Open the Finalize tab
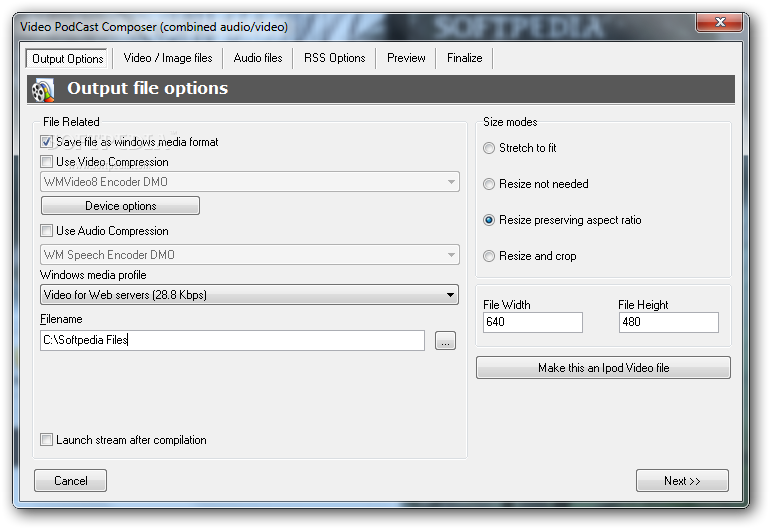The width and height of the screenshot is (770, 529). (465, 58)
